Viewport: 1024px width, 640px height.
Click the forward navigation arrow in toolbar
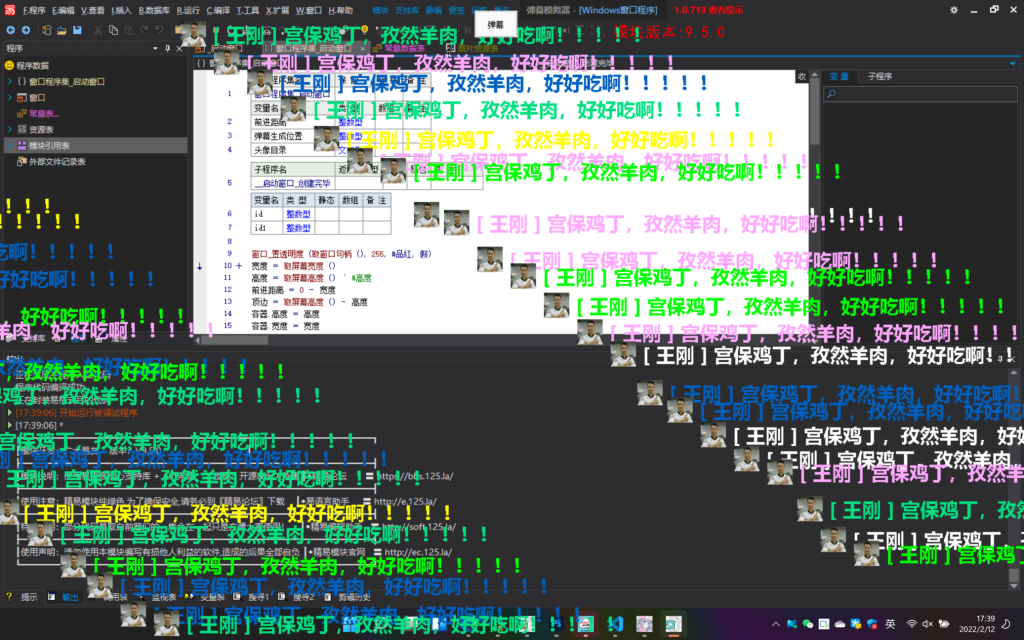[x=25, y=30]
